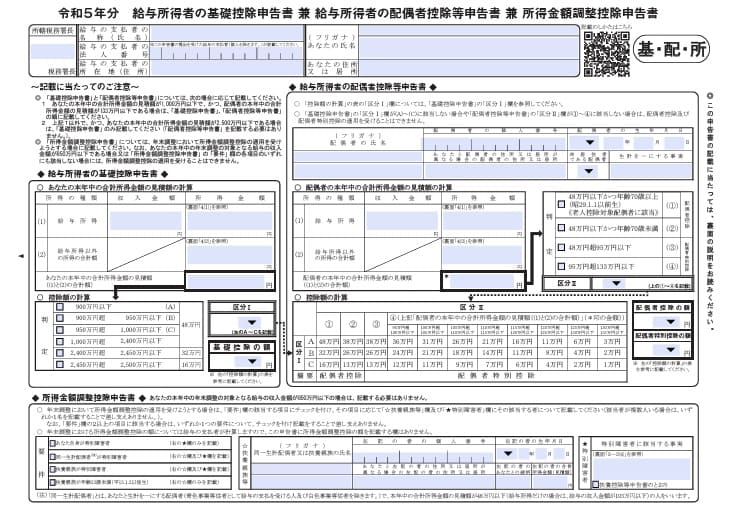The image size is (734, 514).
Task: Click the 給与の支払者の所在地 field
Action: [x=227, y=68]
